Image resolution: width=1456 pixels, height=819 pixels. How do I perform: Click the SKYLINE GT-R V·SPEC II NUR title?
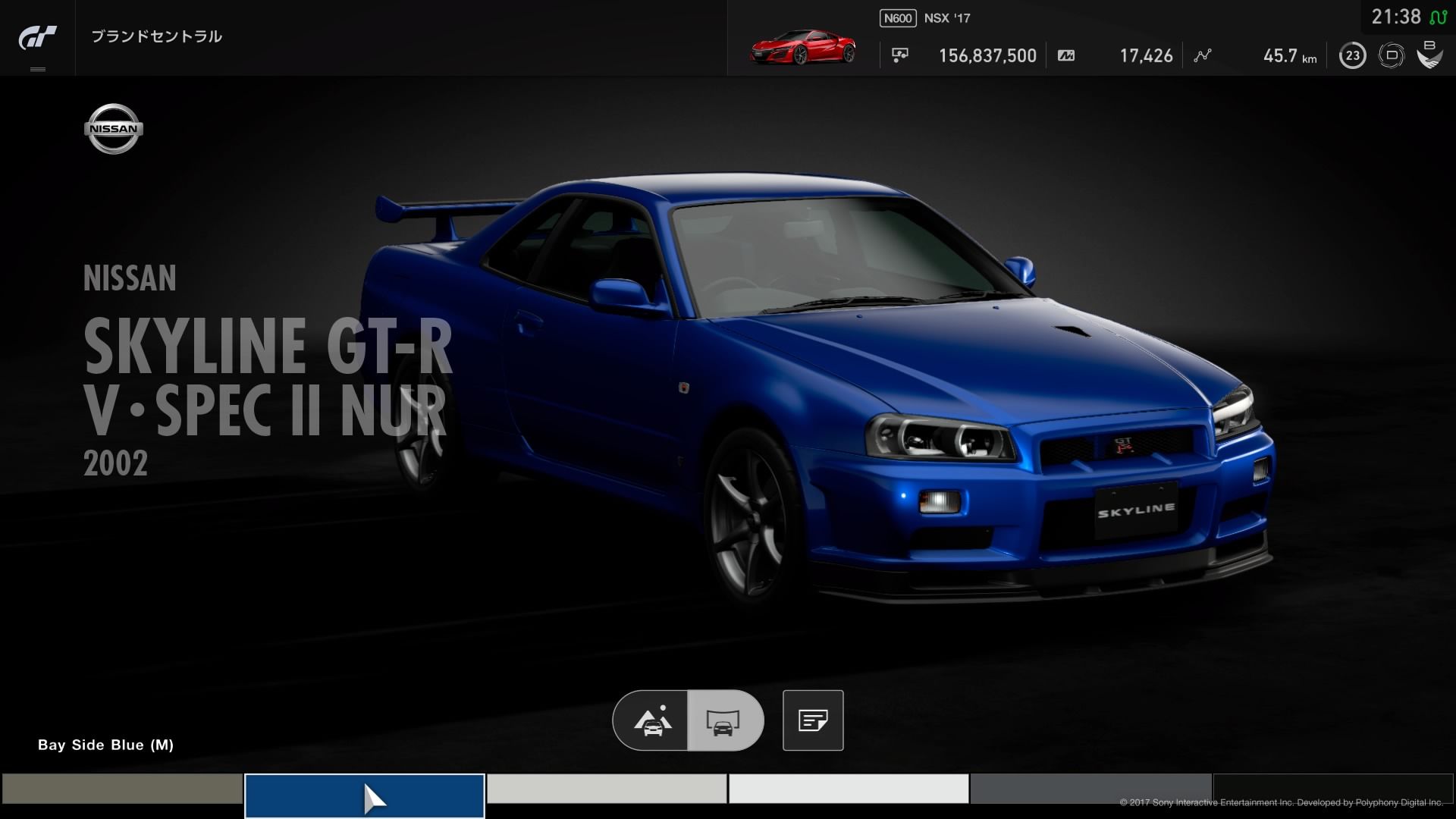[x=268, y=378]
